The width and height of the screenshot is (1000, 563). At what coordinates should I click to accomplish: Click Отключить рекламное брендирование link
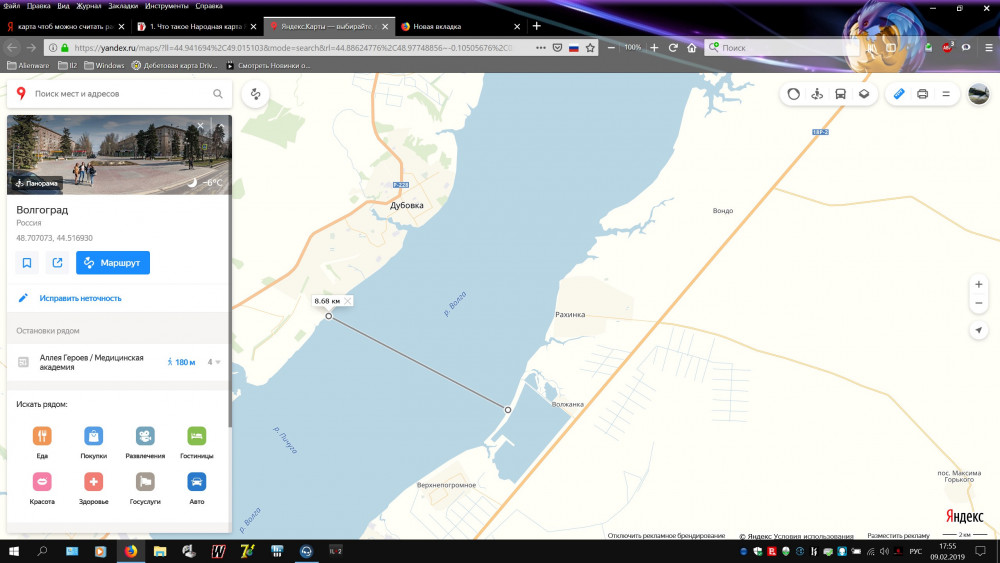(x=666, y=536)
